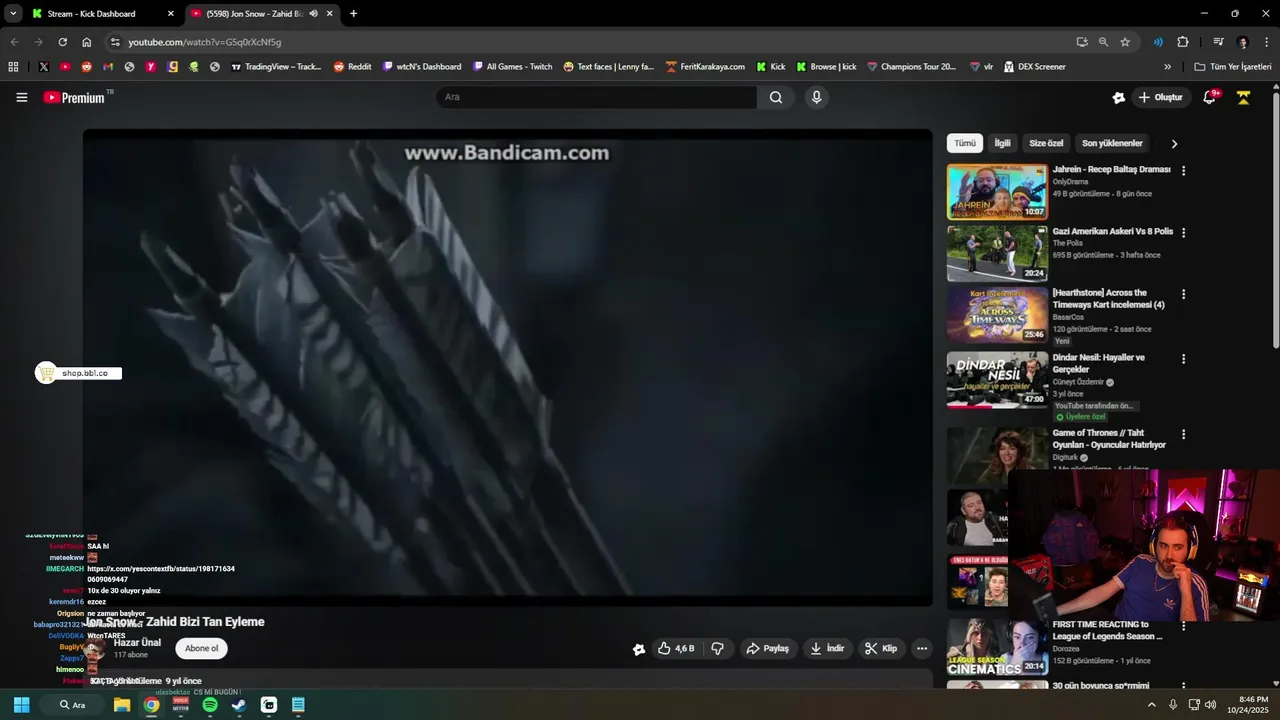Download the video with İndir button
Screen dimensions: 1280x720
(x=827, y=648)
